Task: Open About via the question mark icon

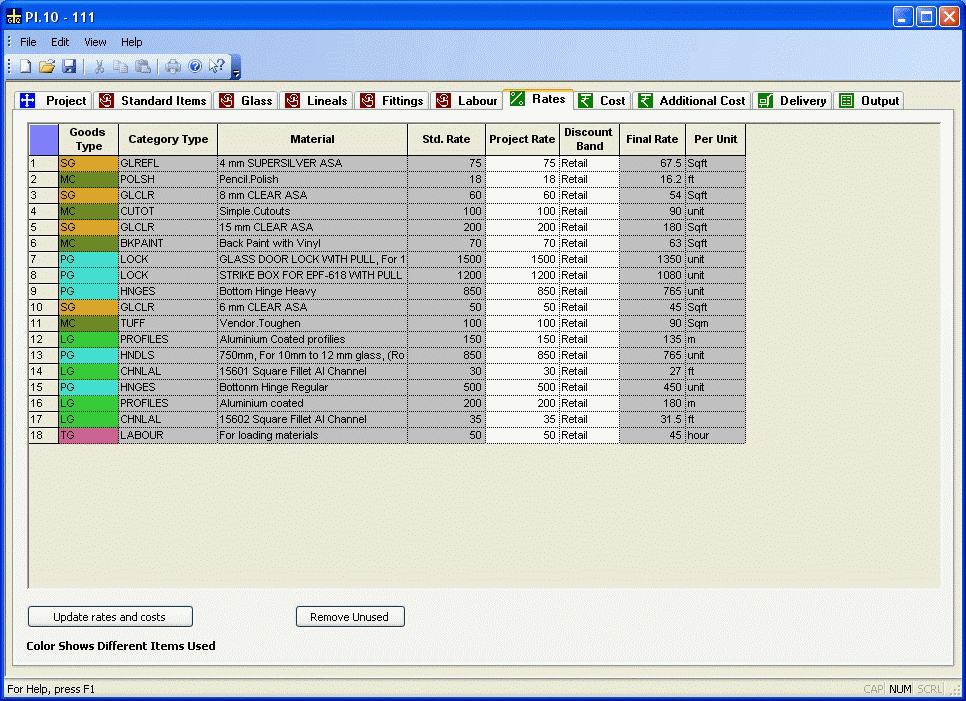Action: click(195, 67)
